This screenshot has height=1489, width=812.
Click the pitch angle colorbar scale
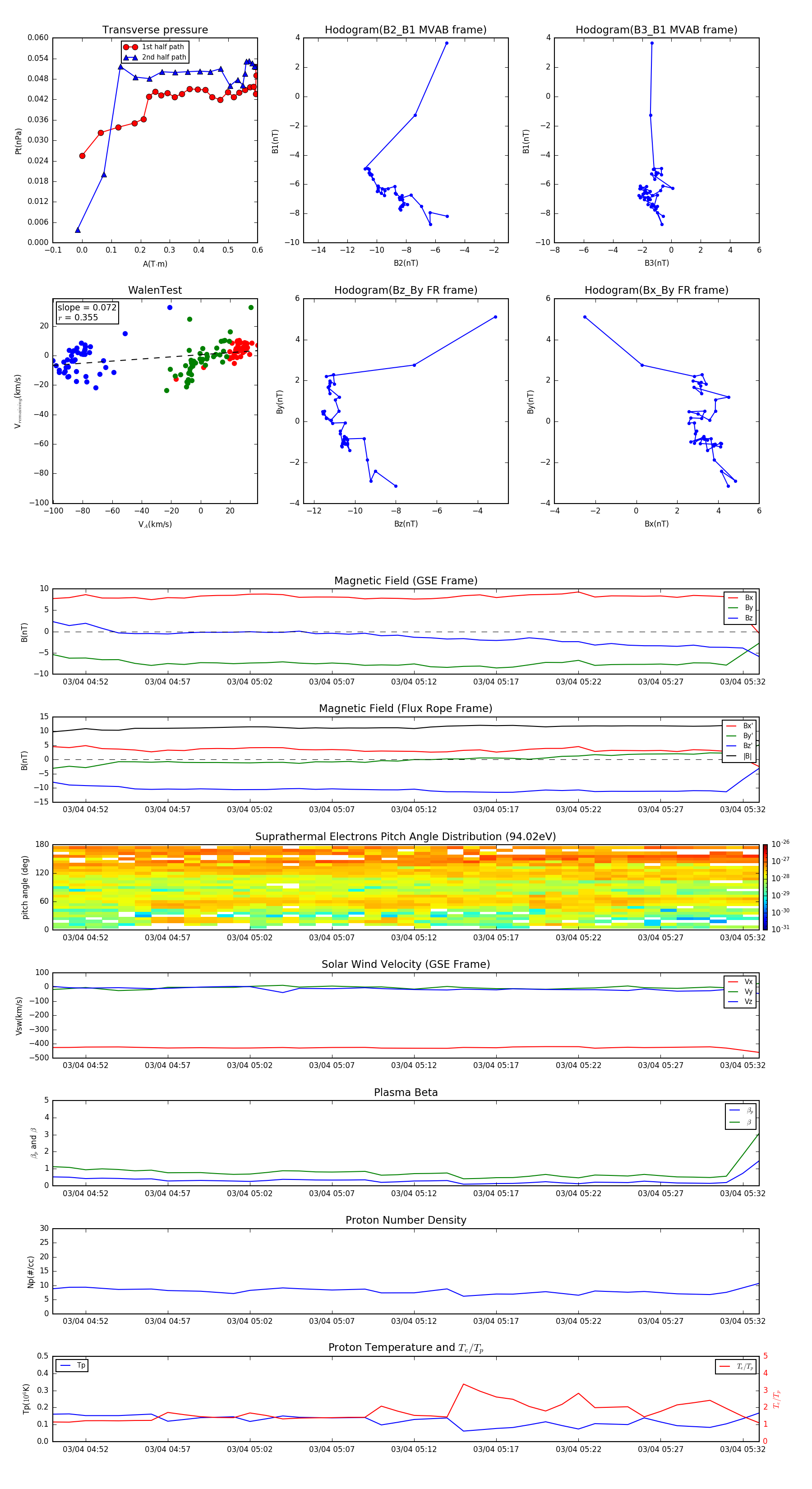pos(765,887)
